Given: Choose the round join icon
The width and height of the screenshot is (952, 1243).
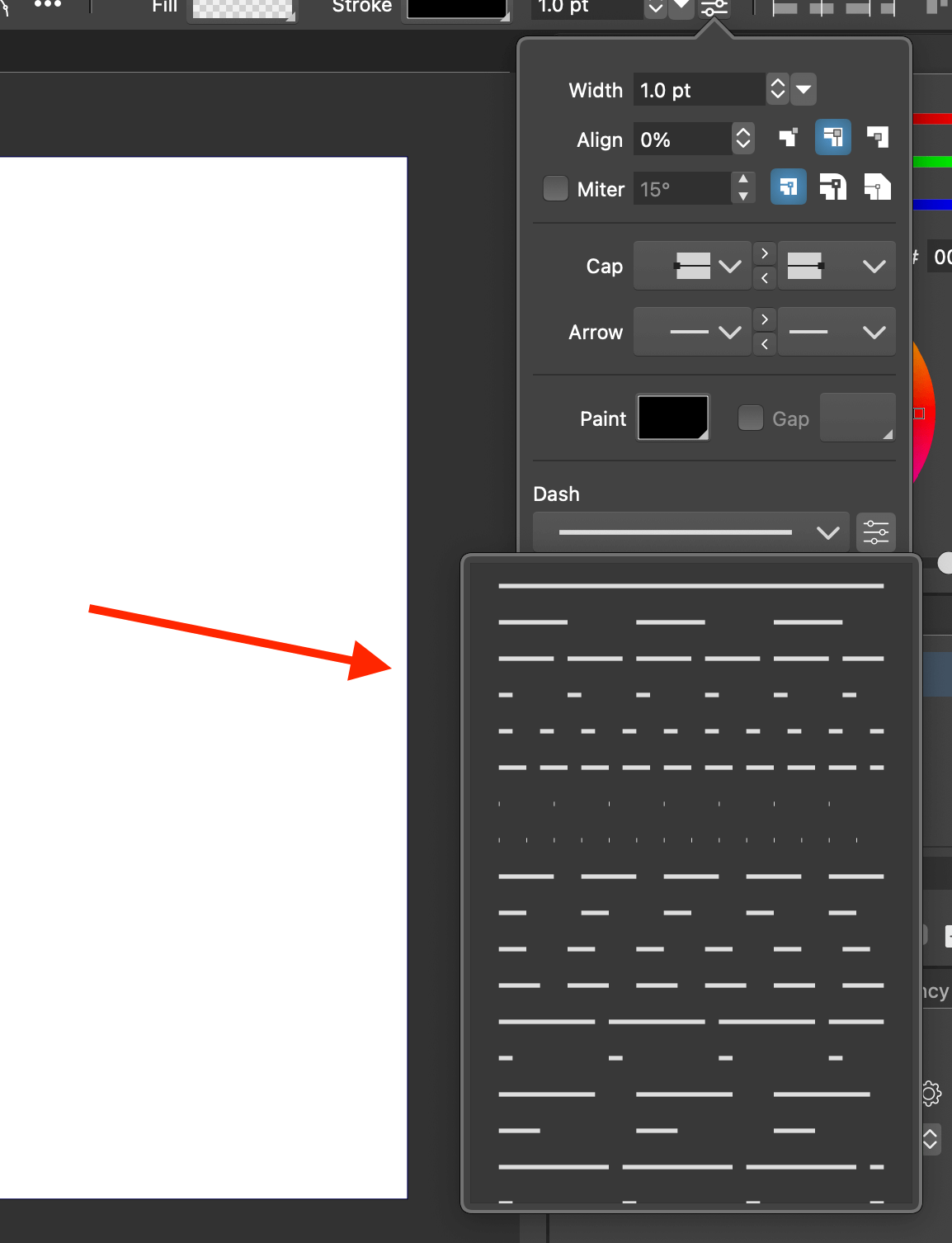Looking at the screenshot, I should 832,188.
